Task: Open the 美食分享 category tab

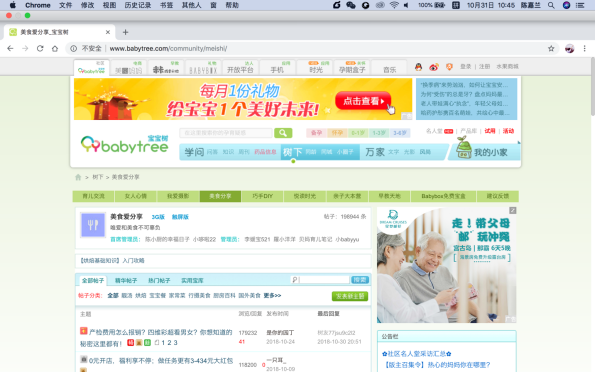Action: click(x=220, y=196)
